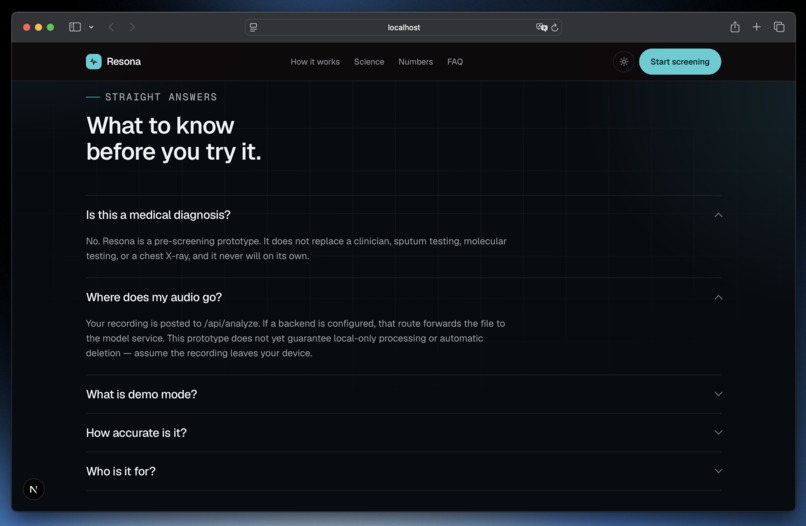Click chevron beside 'Is this a medical diagnosis?'
The height and width of the screenshot is (526, 806).
[718, 215]
